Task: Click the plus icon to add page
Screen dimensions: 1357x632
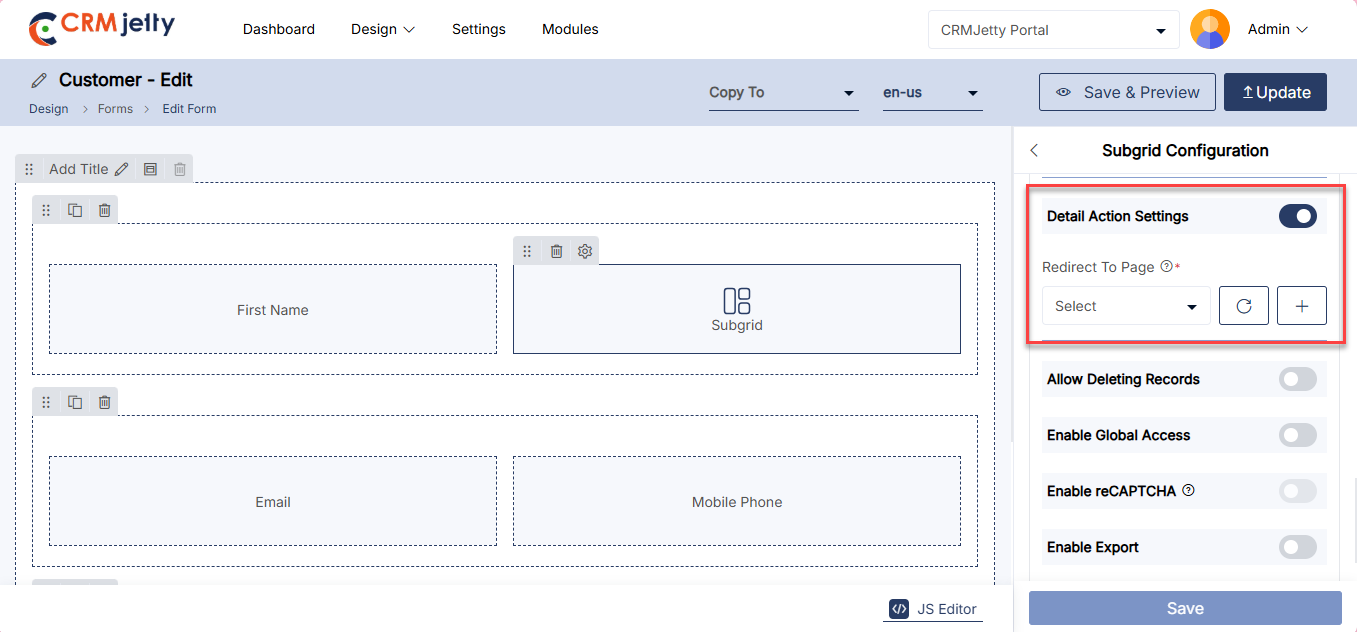Action: click(x=1301, y=306)
